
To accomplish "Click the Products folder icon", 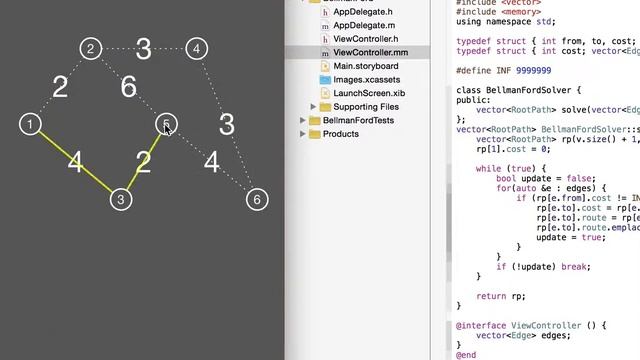I will point(315,134).
